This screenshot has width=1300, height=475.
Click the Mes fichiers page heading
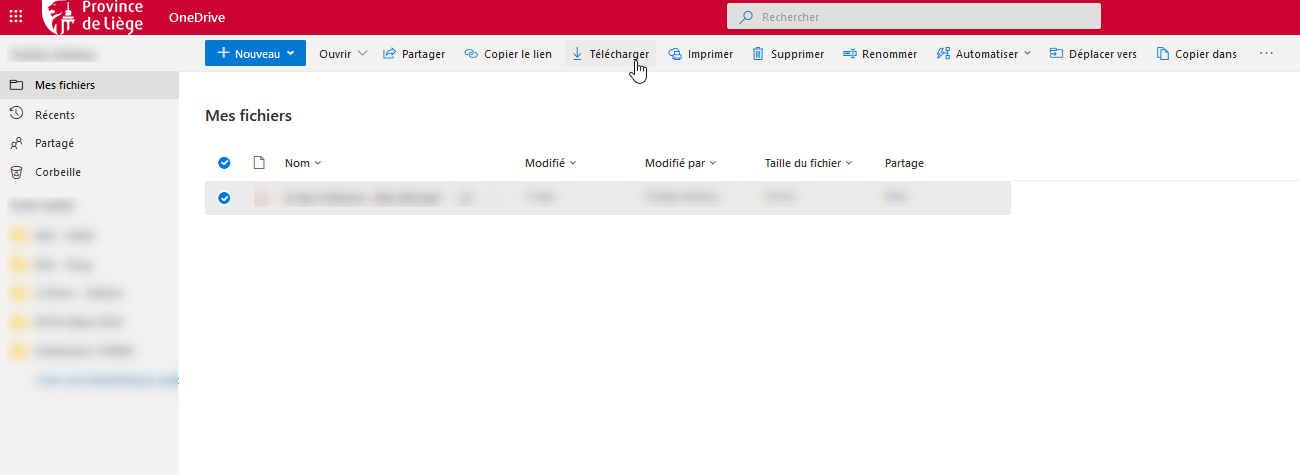(248, 116)
